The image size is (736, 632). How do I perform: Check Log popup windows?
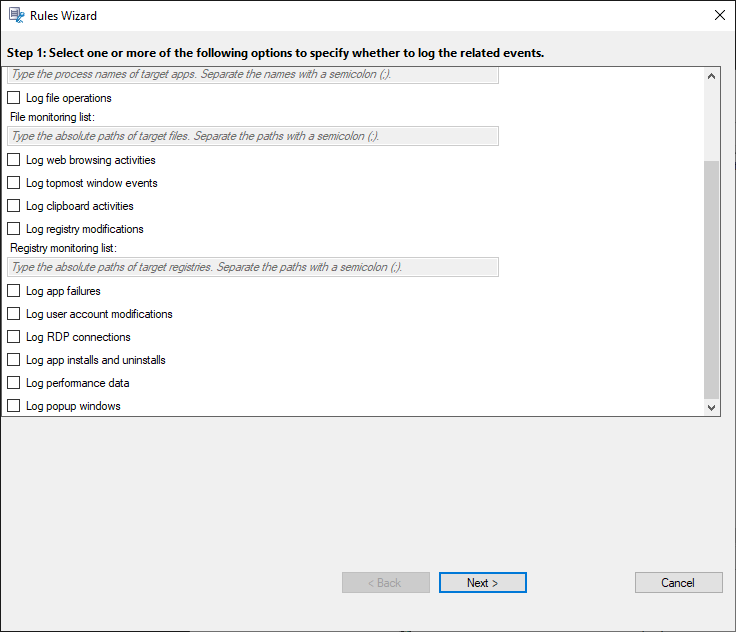[14, 406]
